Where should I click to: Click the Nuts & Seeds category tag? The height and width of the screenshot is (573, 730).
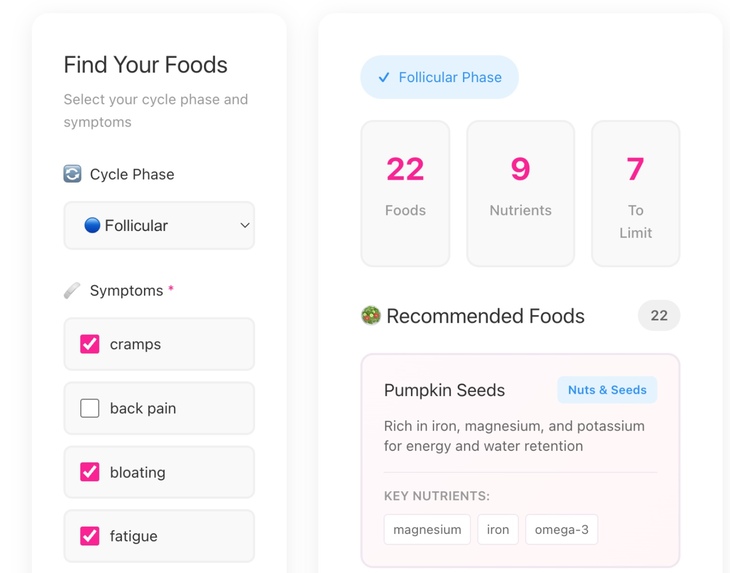point(607,390)
